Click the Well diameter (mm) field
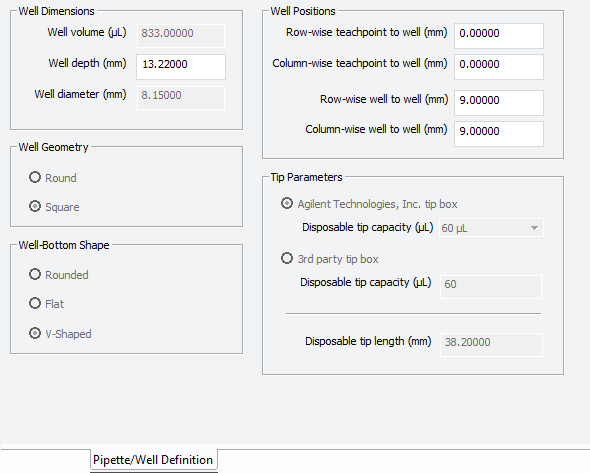Viewport: 590px width, 473px height. coord(181,98)
